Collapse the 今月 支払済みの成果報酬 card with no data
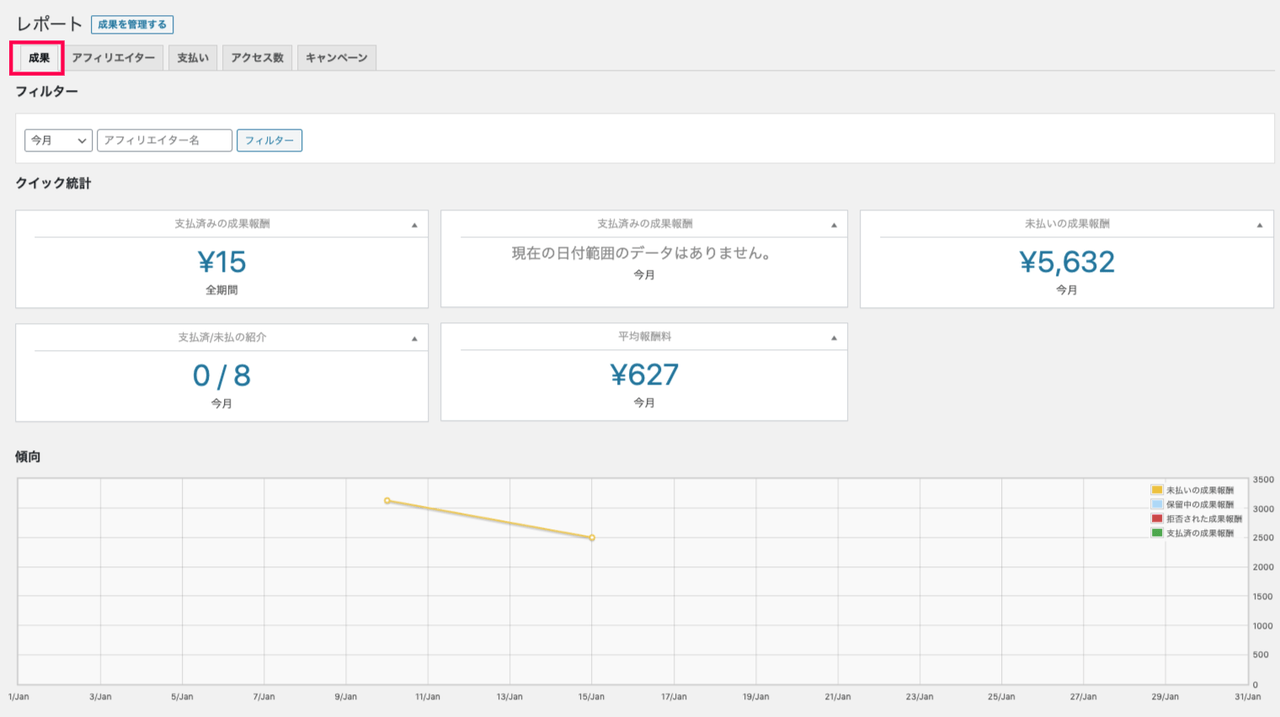This screenshot has width=1280, height=717. click(x=834, y=225)
